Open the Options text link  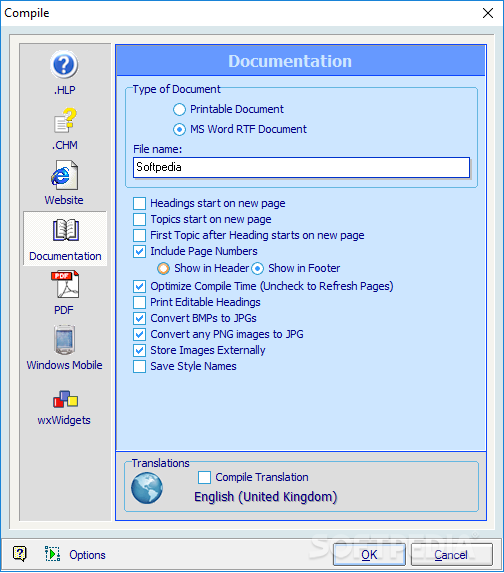point(87,555)
